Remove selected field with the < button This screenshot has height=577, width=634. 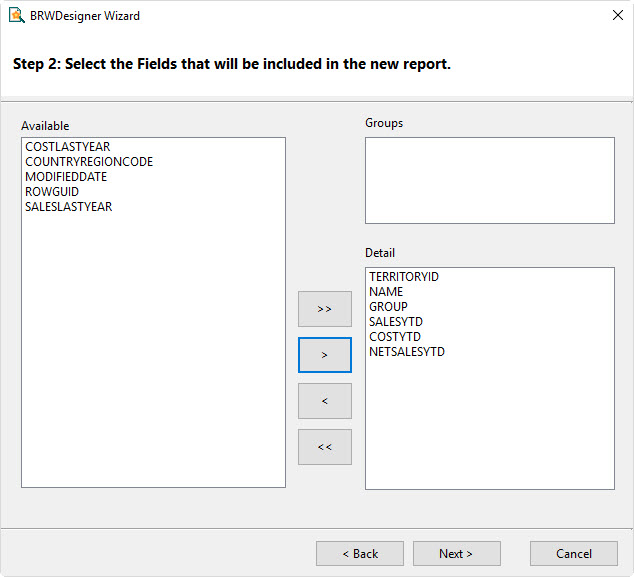325,401
